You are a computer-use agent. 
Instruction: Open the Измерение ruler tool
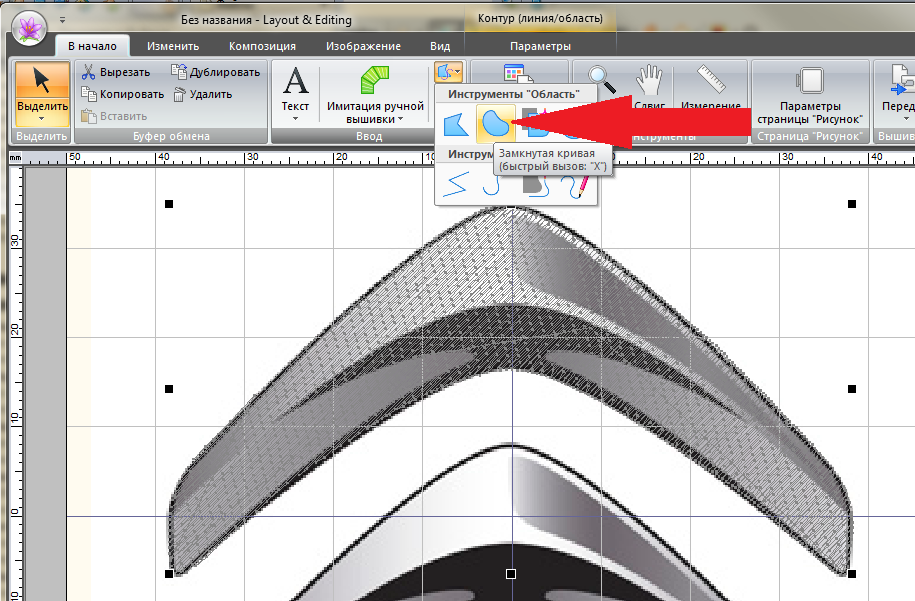(x=711, y=80)
